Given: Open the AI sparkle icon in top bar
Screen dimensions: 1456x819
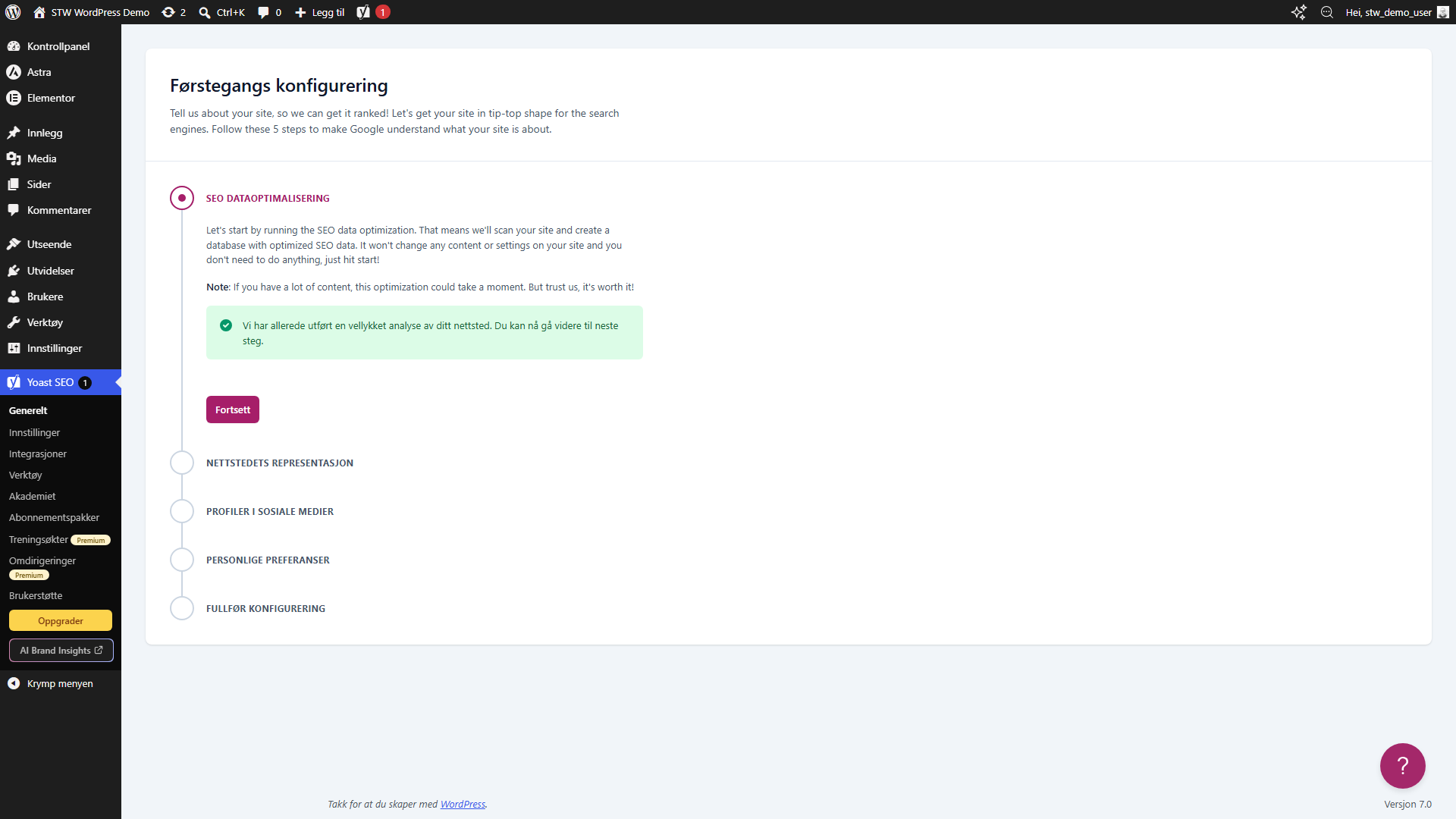Looking at the screenshot, I should 1298,12.
